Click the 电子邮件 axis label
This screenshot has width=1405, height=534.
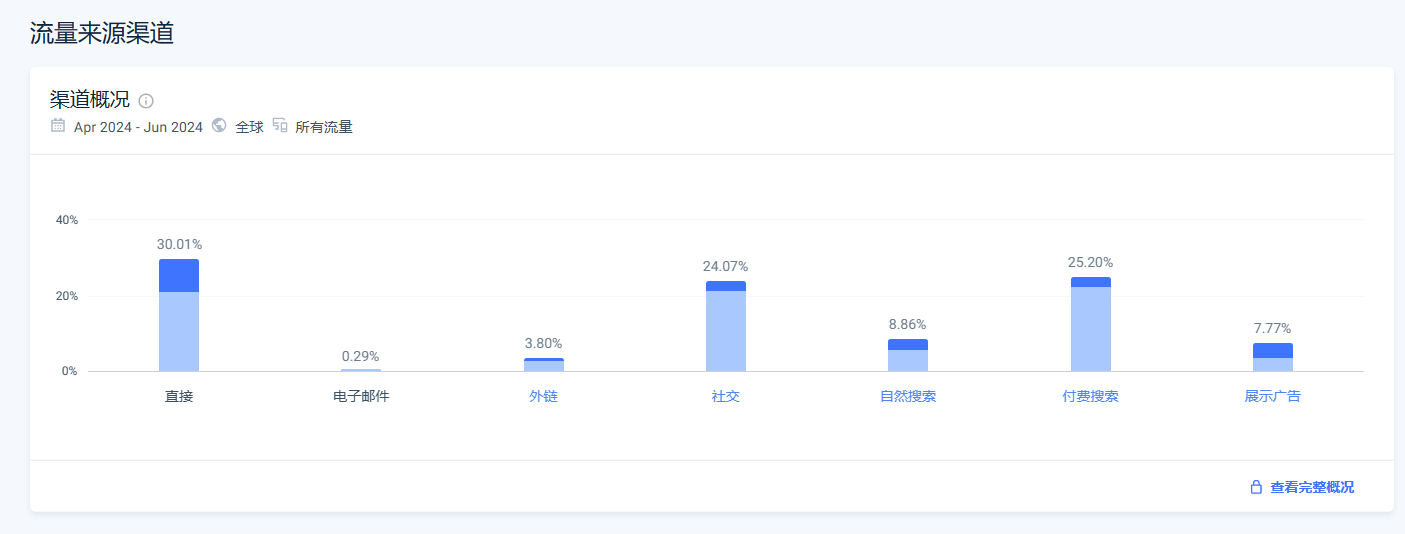click(x=361, y=396)
